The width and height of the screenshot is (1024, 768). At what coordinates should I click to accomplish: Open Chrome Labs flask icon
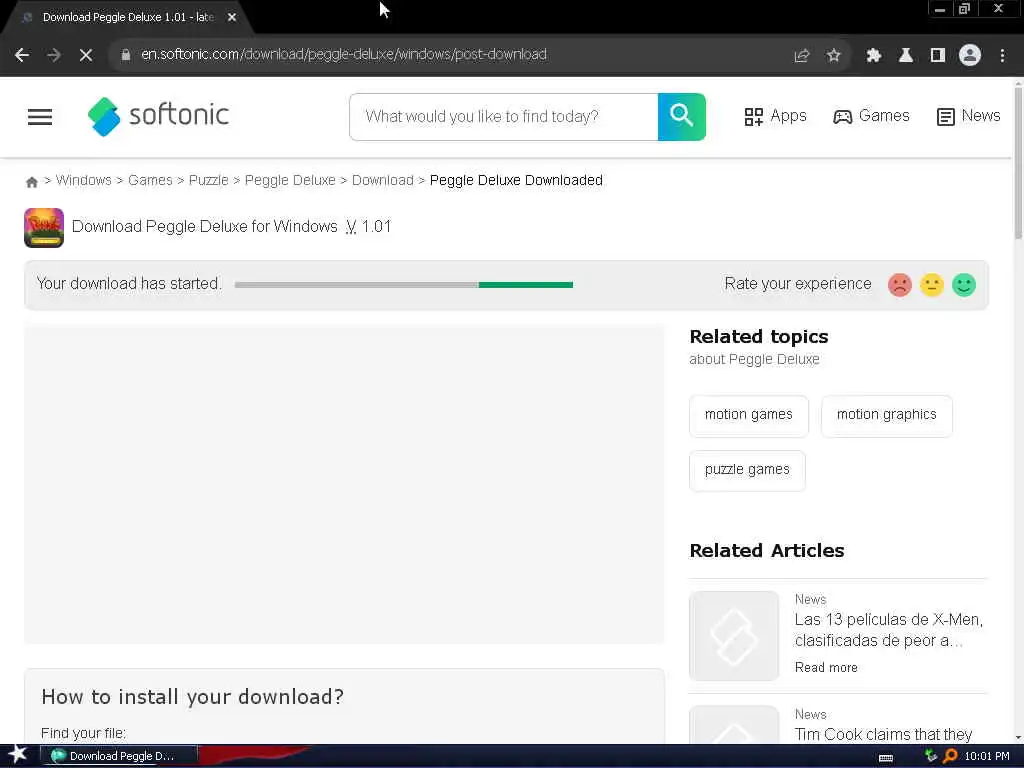(905, 55)
